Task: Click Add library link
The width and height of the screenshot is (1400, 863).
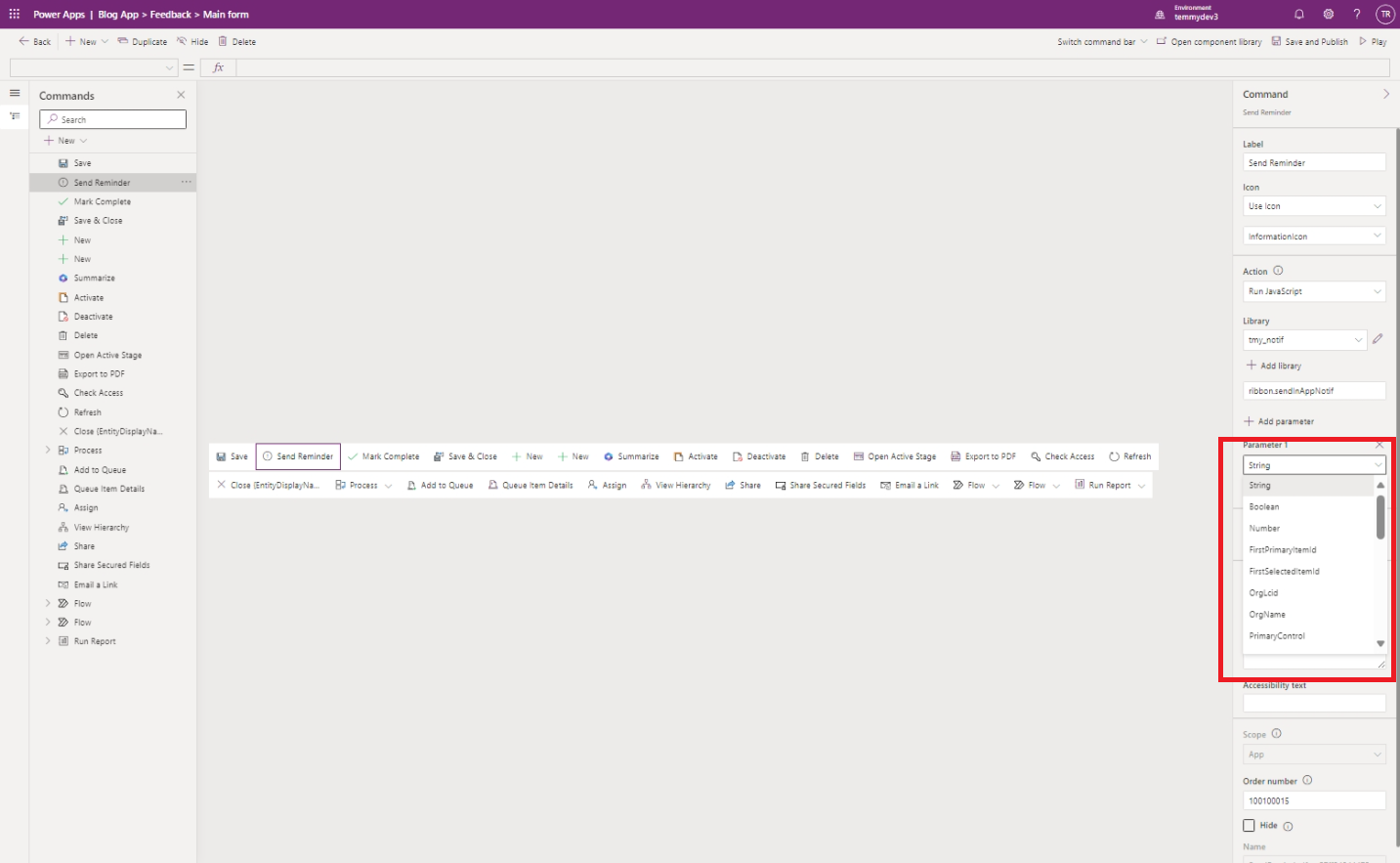Action: [x=1274, y=366]
